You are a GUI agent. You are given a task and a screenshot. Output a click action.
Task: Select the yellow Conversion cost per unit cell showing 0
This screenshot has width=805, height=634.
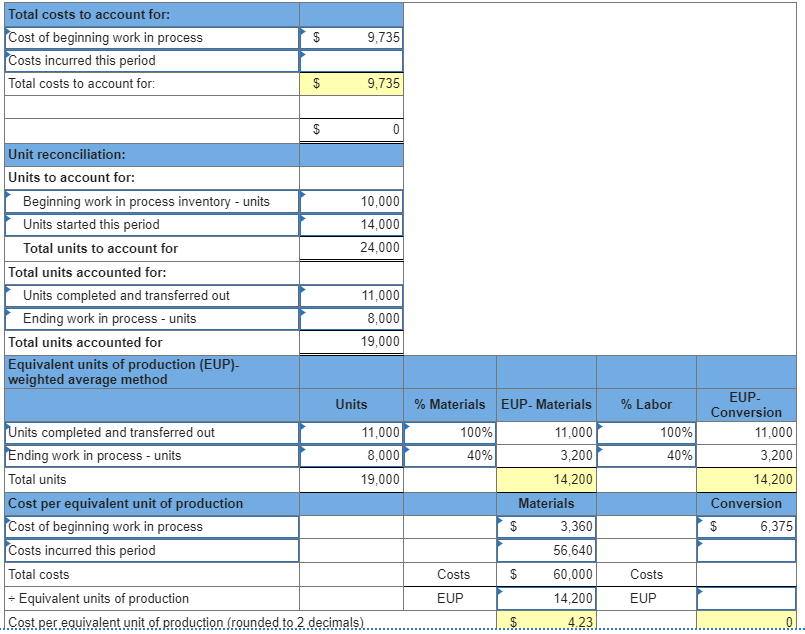click(x=746, y=622)
